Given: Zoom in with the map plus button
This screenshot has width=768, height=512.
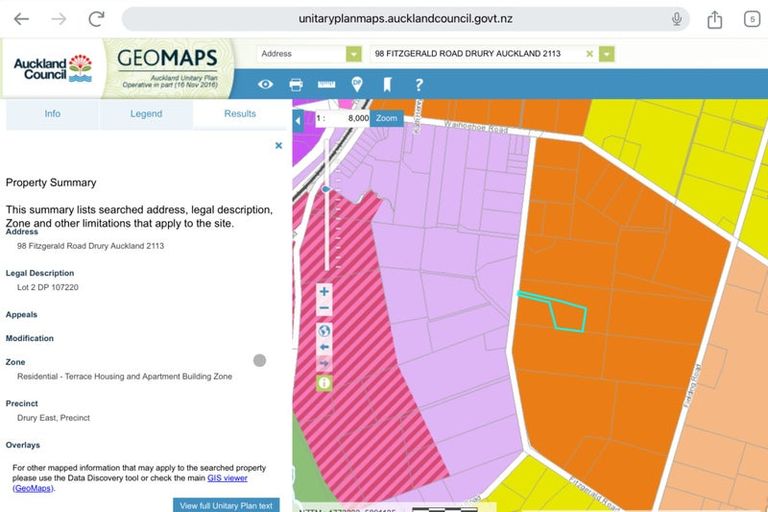Looking at the screenshot, I should [324, 292].
